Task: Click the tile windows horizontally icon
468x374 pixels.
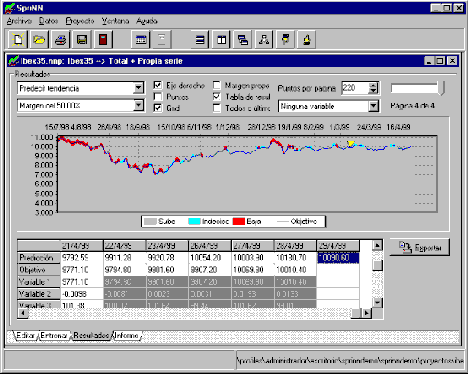Action: coord(200,40)
